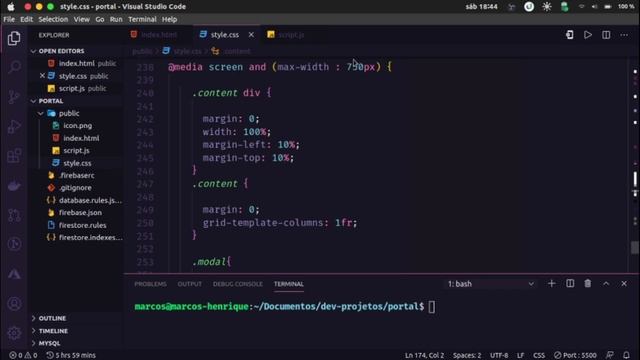640x360 pixels.
Task: Open the Apple menu in the top bar
Action: pyautogui.click(x=11, y=7)
